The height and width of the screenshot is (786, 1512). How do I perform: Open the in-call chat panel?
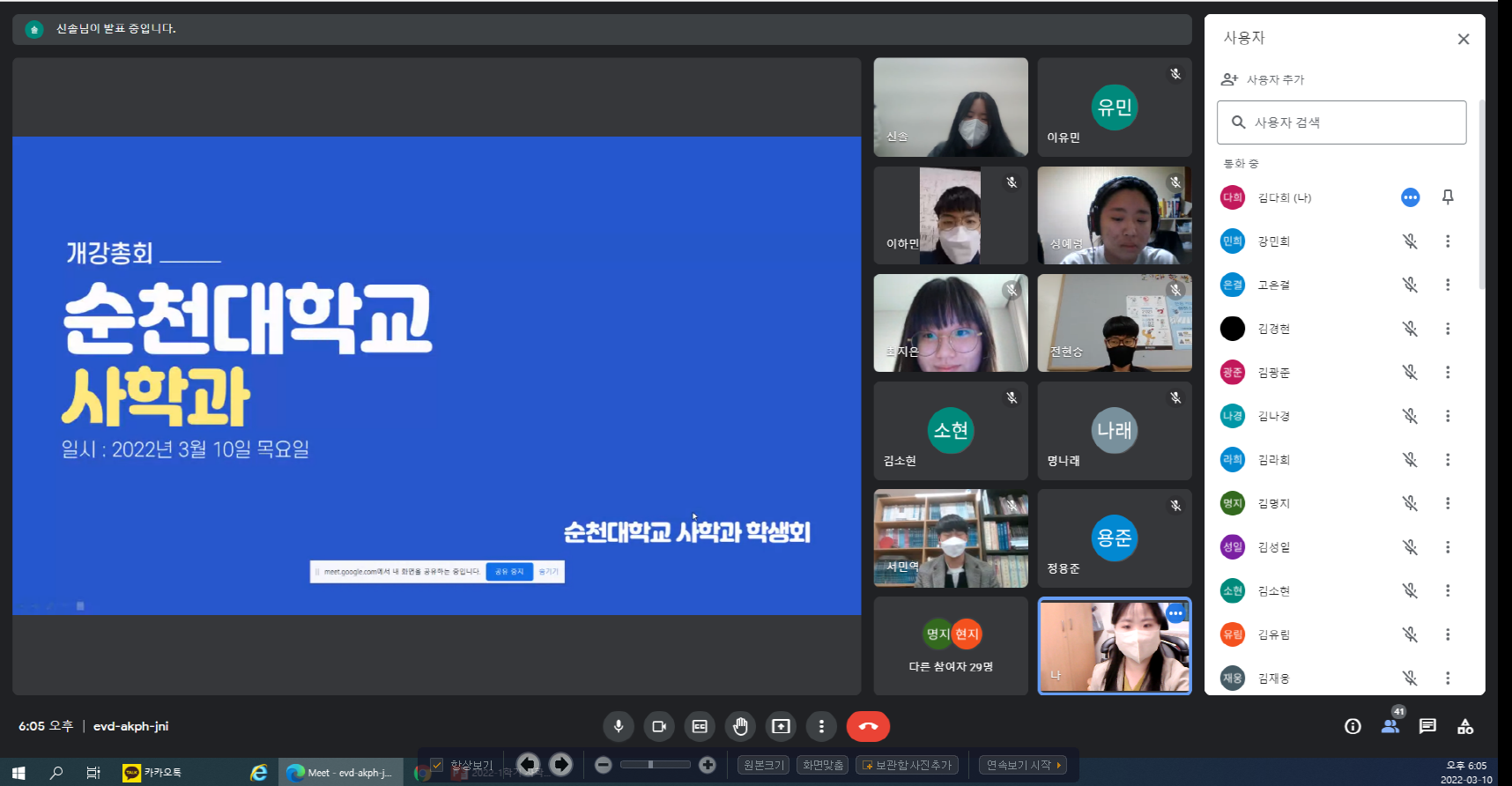click(x=1427, y=726)
